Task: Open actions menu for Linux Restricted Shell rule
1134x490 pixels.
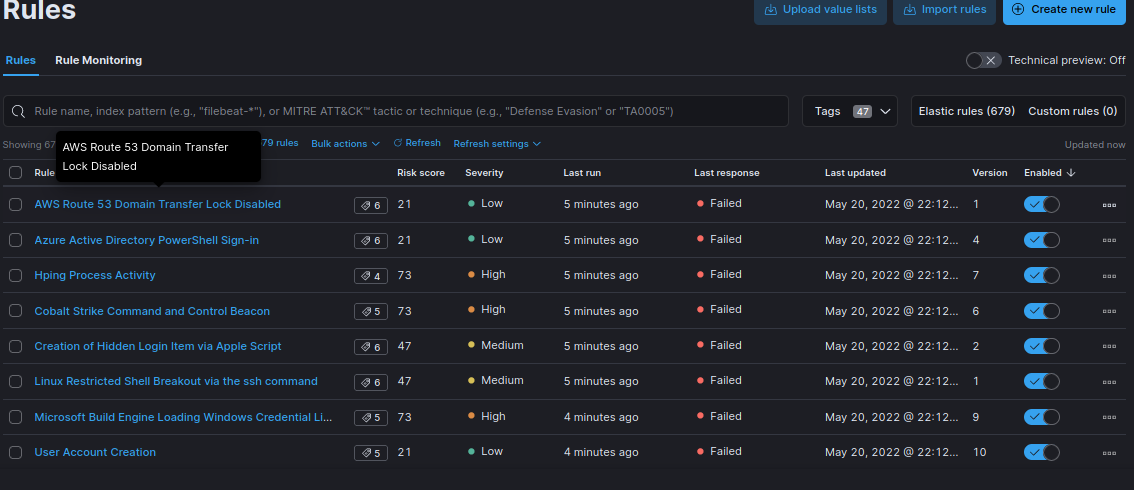Action: click(1109, 382)
